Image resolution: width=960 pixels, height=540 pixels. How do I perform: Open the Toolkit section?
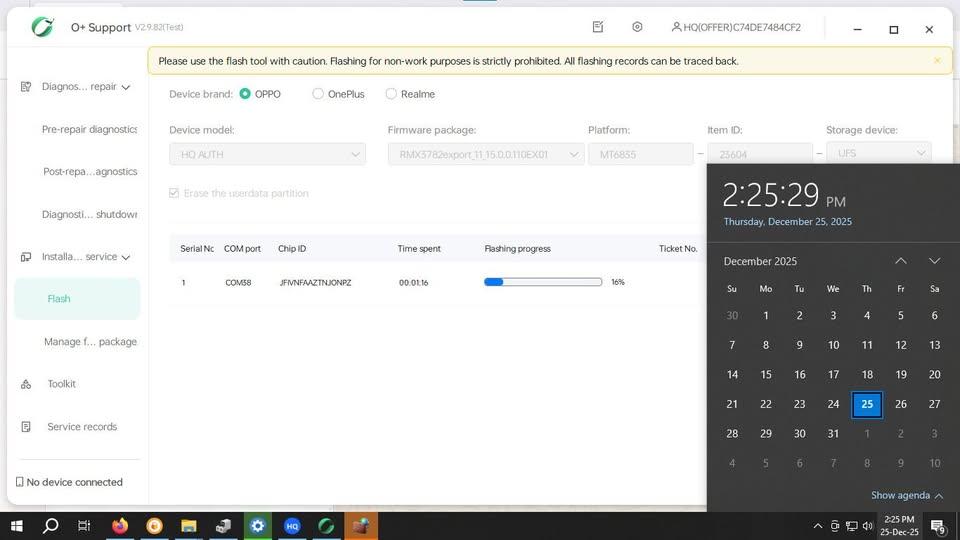point(62,384)
